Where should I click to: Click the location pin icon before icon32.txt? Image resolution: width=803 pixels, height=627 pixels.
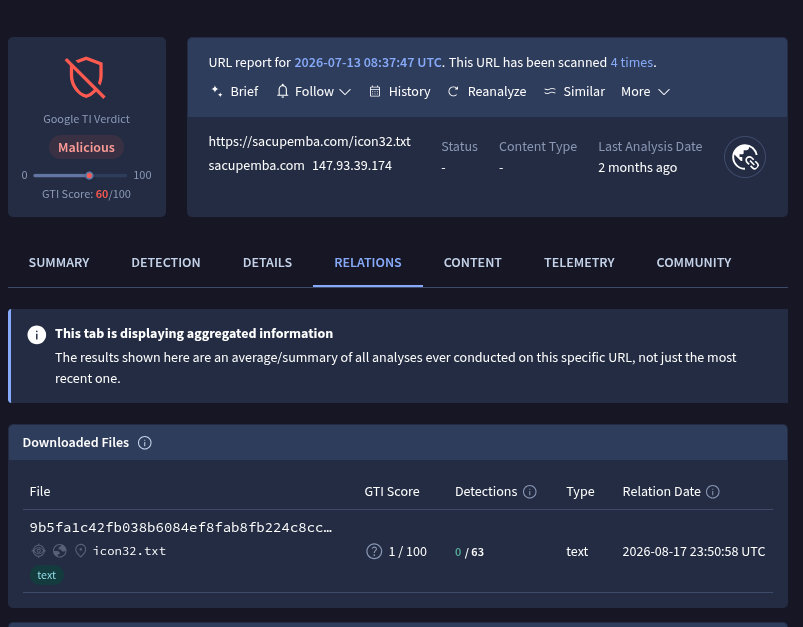(80, 551)
